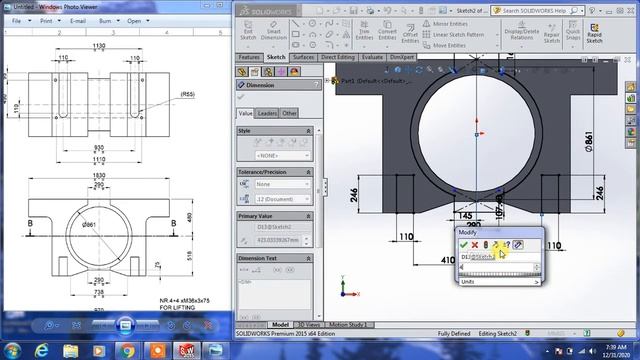Delete image with red X in Photo Viewer
The width and height of the screenshot is (640, 360).
208,325
